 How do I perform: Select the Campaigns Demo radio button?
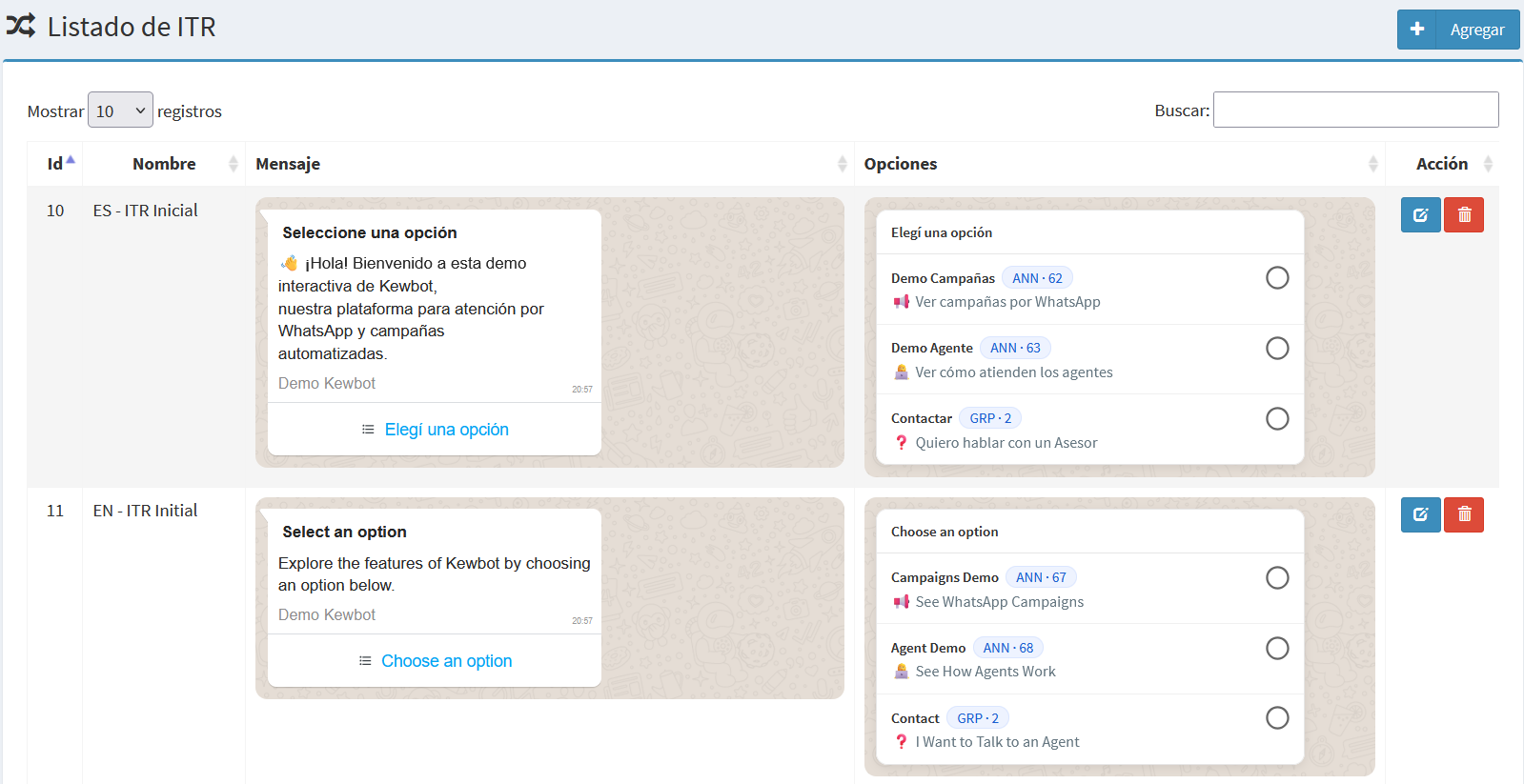1277,578
